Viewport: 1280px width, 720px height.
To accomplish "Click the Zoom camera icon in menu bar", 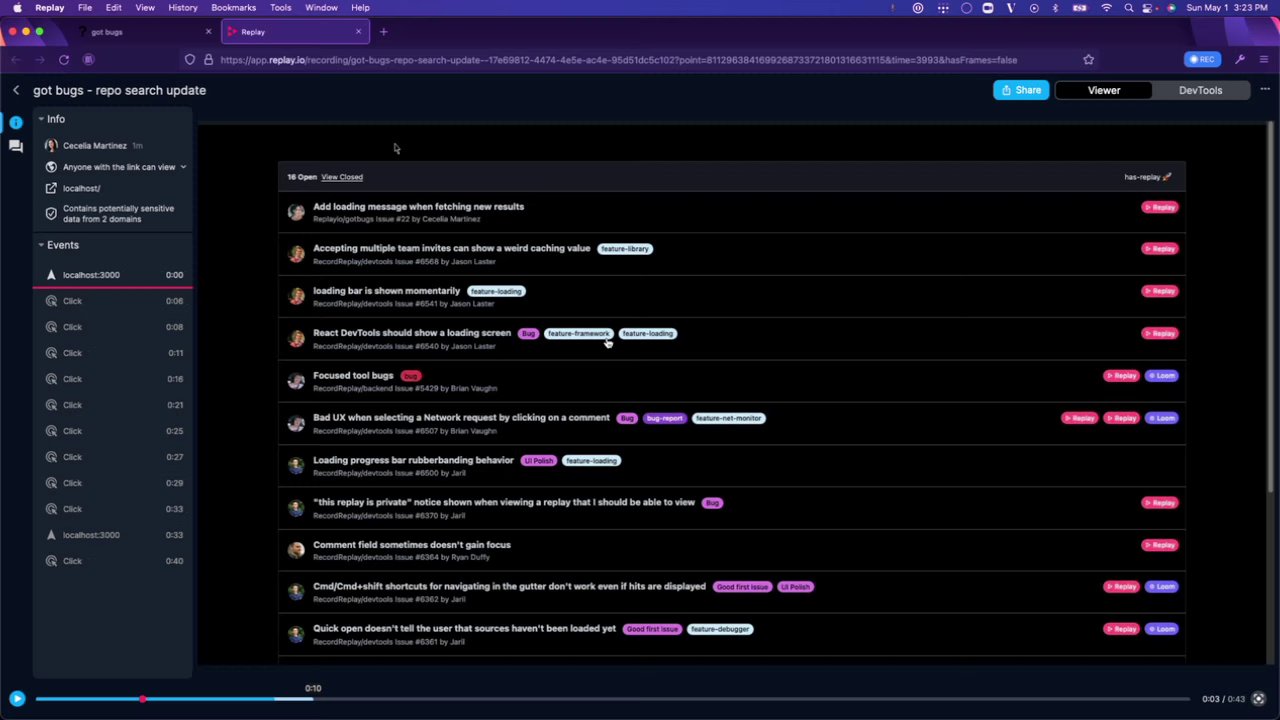I will (988, 8).
